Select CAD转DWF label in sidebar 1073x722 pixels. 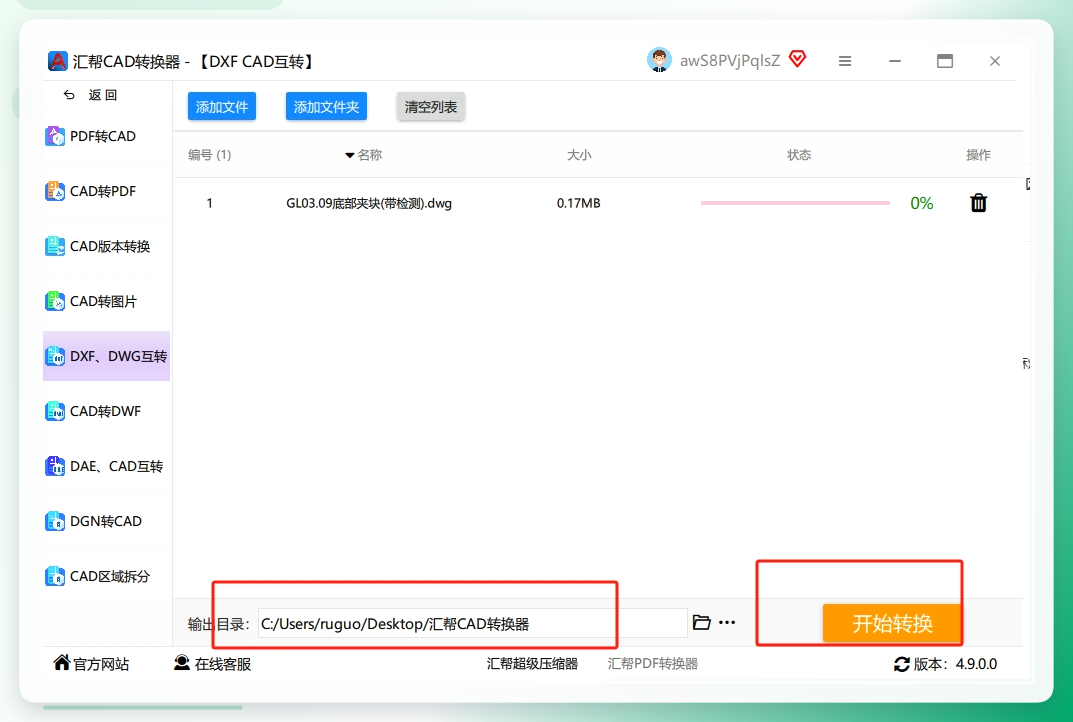105,411
